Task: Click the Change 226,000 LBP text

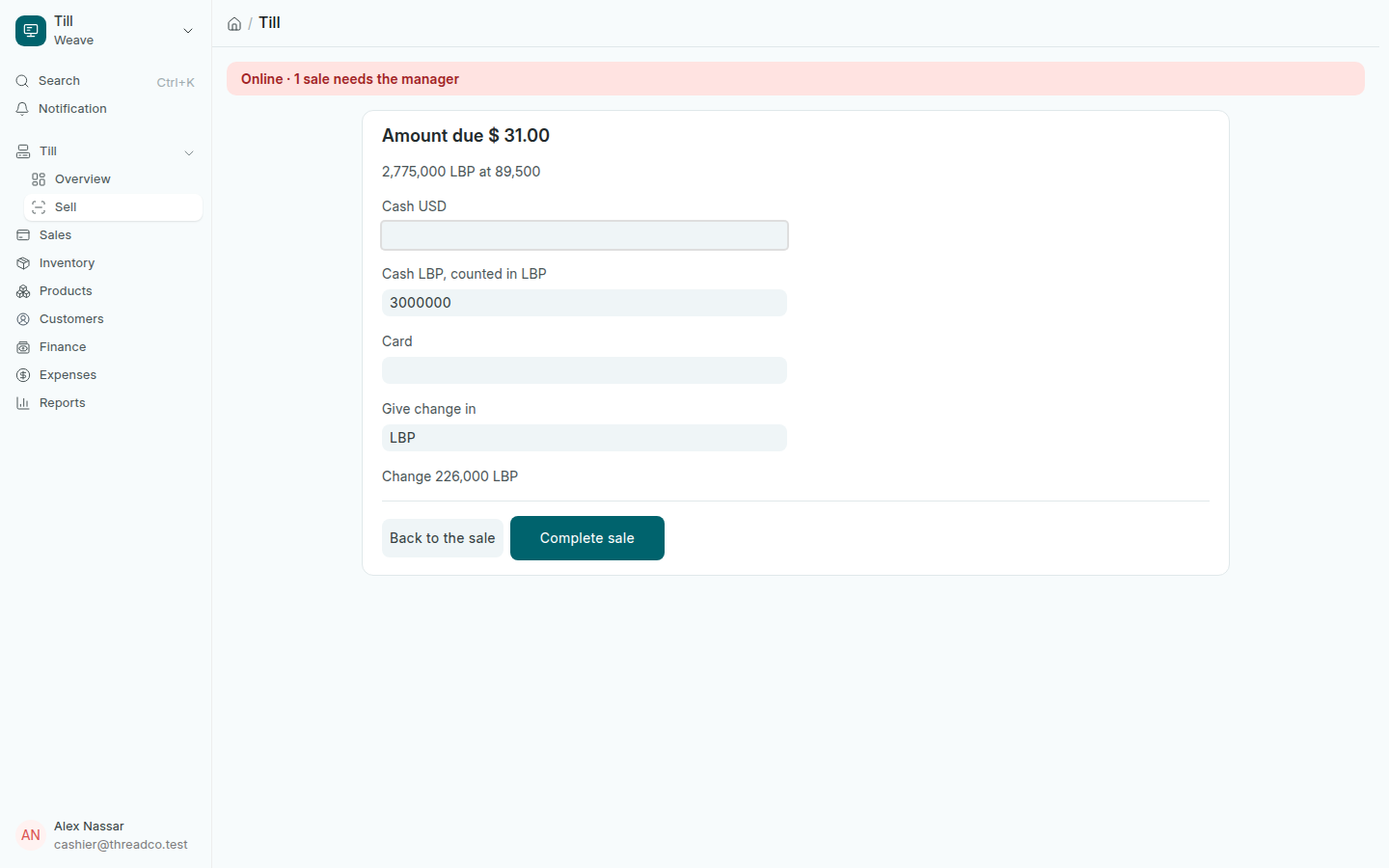Action: pos(450,476)
